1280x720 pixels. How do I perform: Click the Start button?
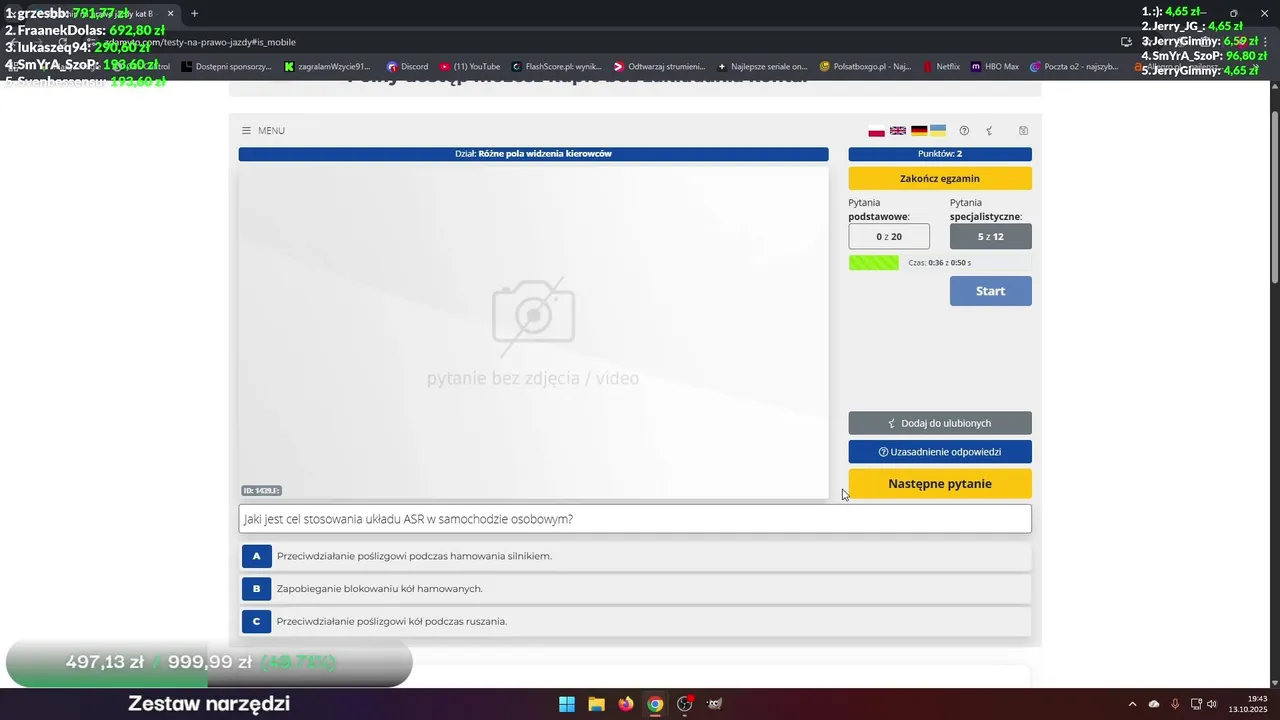click(990, 291)
